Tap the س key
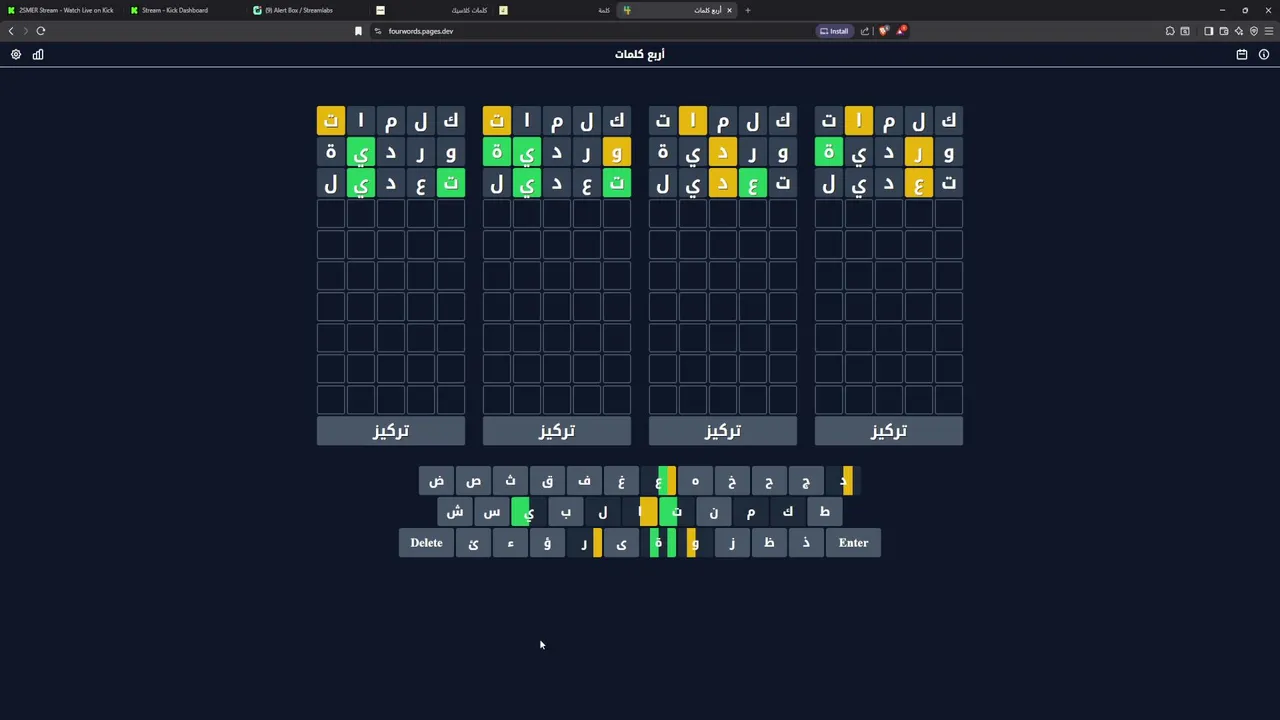This screenshot has height=720, width=1280. [492, 512]
